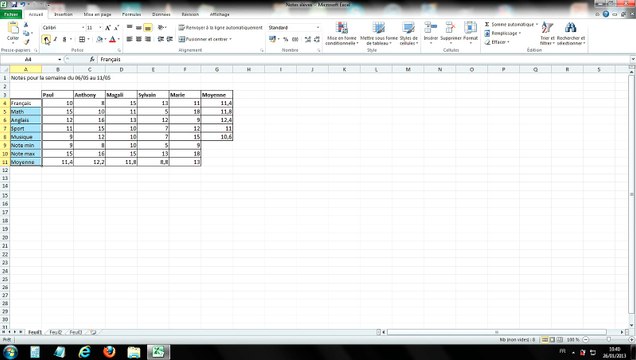
Task: Toggle align text right
Action: [x=148, y=39]
